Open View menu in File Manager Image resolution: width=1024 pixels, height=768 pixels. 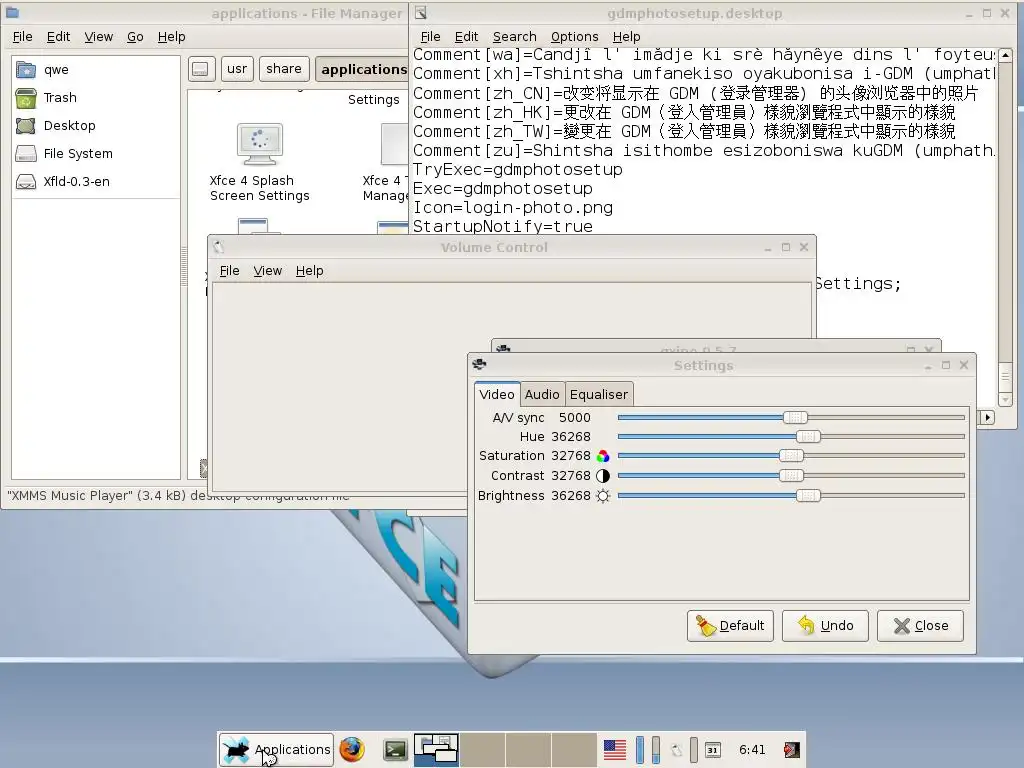point(99,37)
